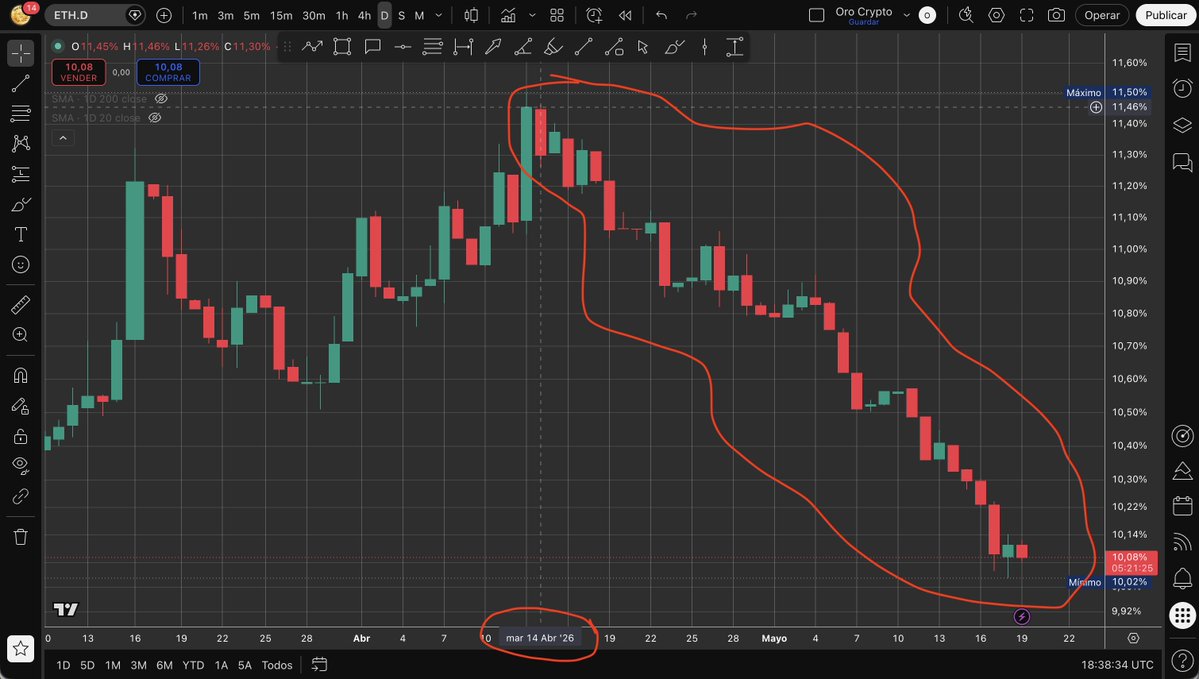Viewport: 1199px width, 679px height.
Task: Select the date range measure tool
Action: click(x=463, y=47)
